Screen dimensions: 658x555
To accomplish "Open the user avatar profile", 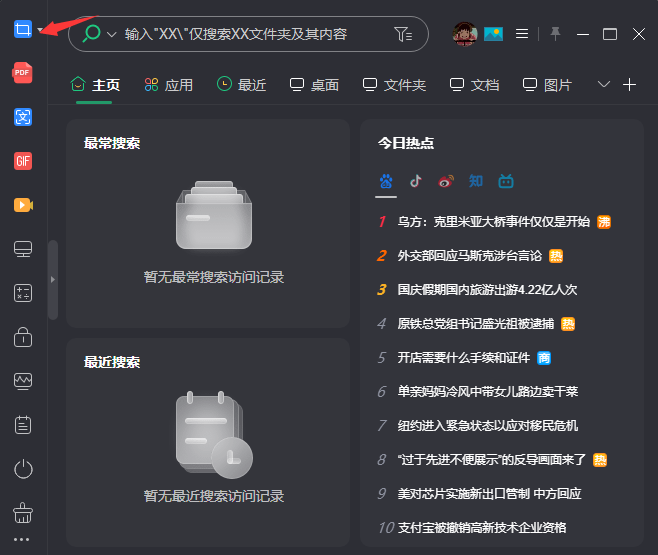I will pos(465,34).
